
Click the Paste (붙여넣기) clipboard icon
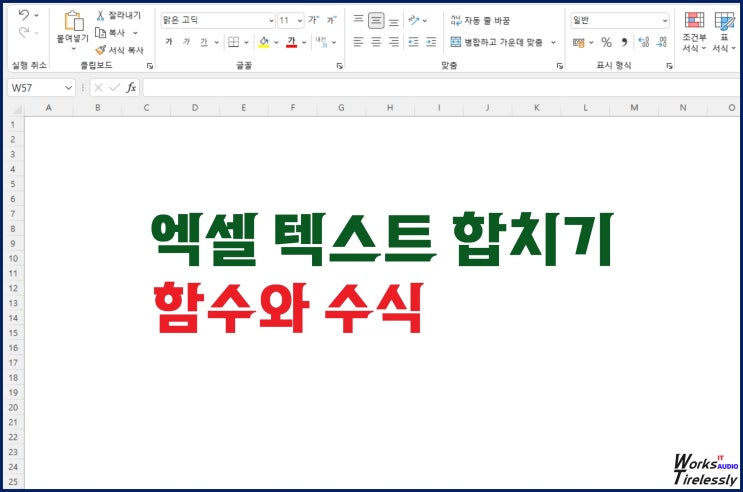click(x=73, y=21)
